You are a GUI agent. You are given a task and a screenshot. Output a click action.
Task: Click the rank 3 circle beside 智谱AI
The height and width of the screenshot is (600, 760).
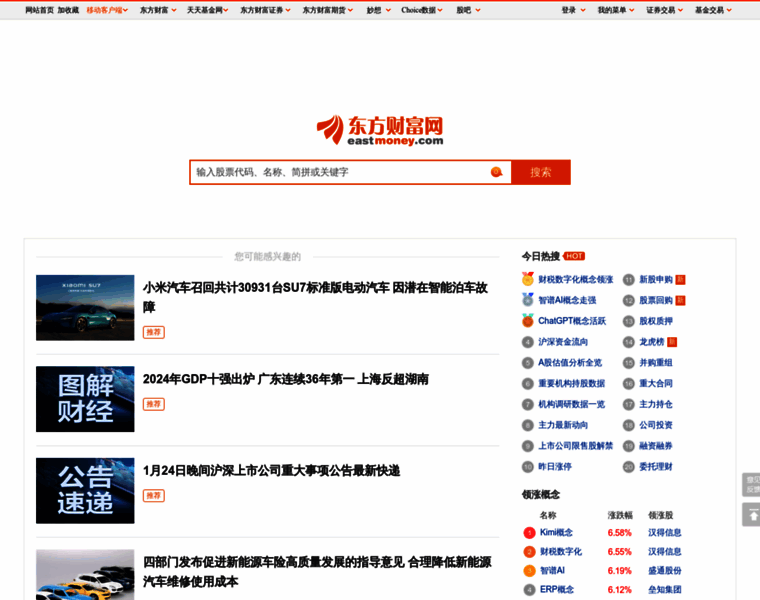[x=529, y=571]
